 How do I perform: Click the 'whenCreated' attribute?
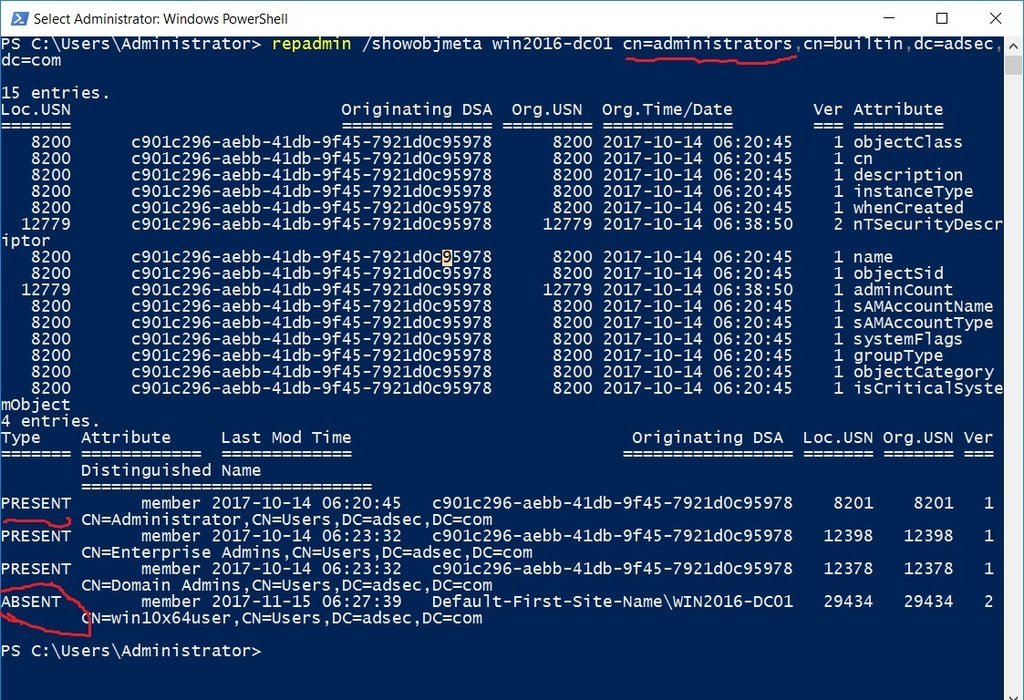pos(908,208)
